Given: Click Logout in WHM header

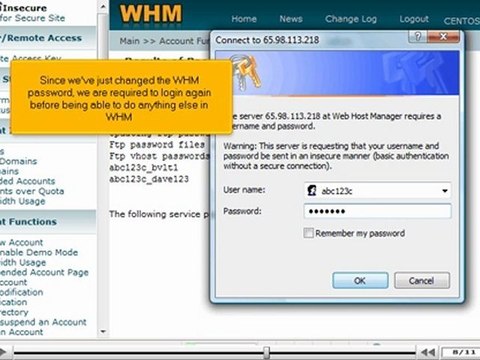Looking at the screenshot, I should coord(414,19).
